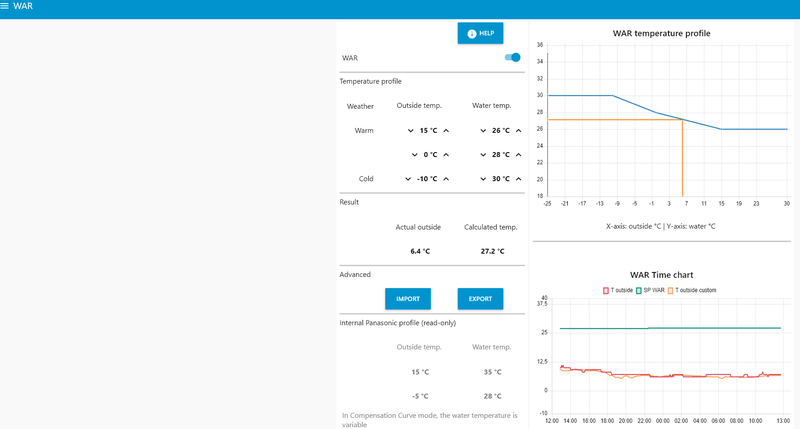The image size is (800, 429).
Task: Click the 27.2 °C calculated temp value
Action: pos(492,251)
